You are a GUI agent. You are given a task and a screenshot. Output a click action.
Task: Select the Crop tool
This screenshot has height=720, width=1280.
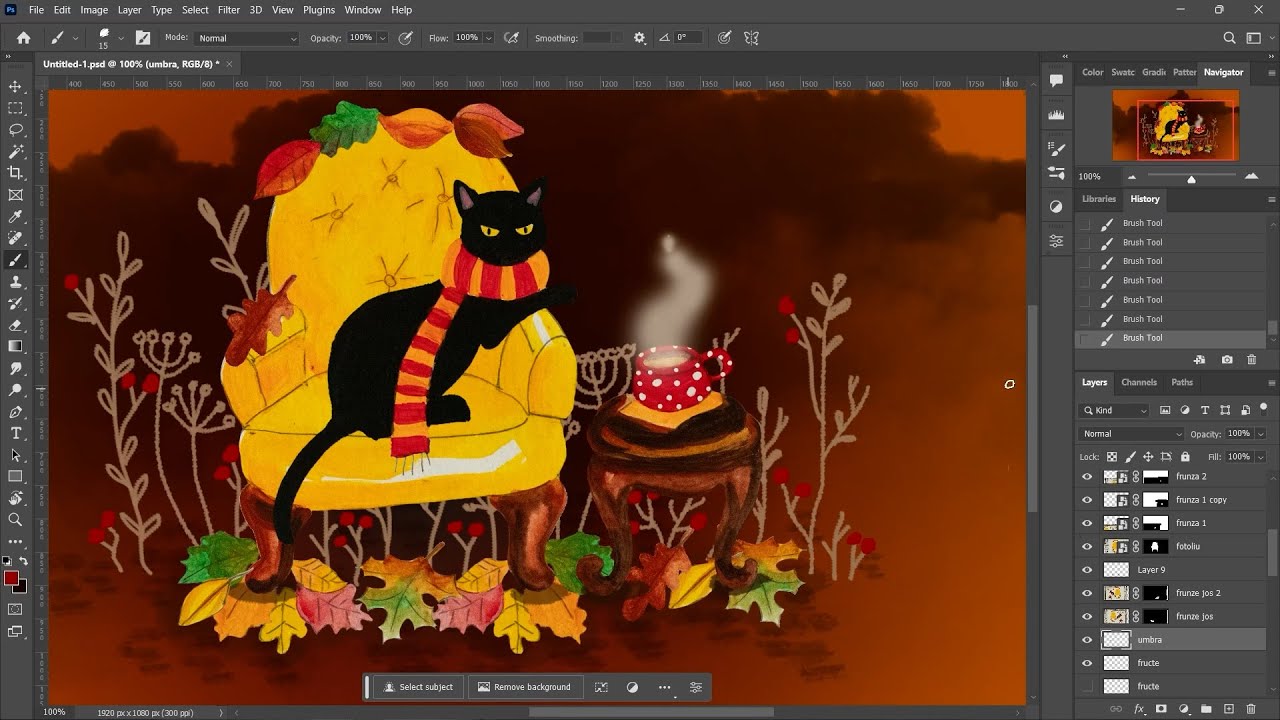(15, 173)
